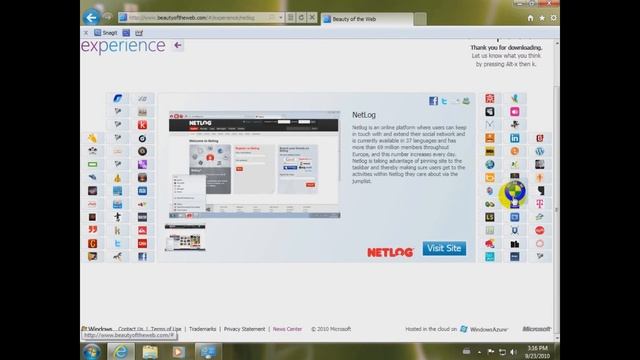Image resolution: width=640 pixels, height=360 pixels.
Task: Select the small thumbnail below the screenshot
Action: click(185, 238)
